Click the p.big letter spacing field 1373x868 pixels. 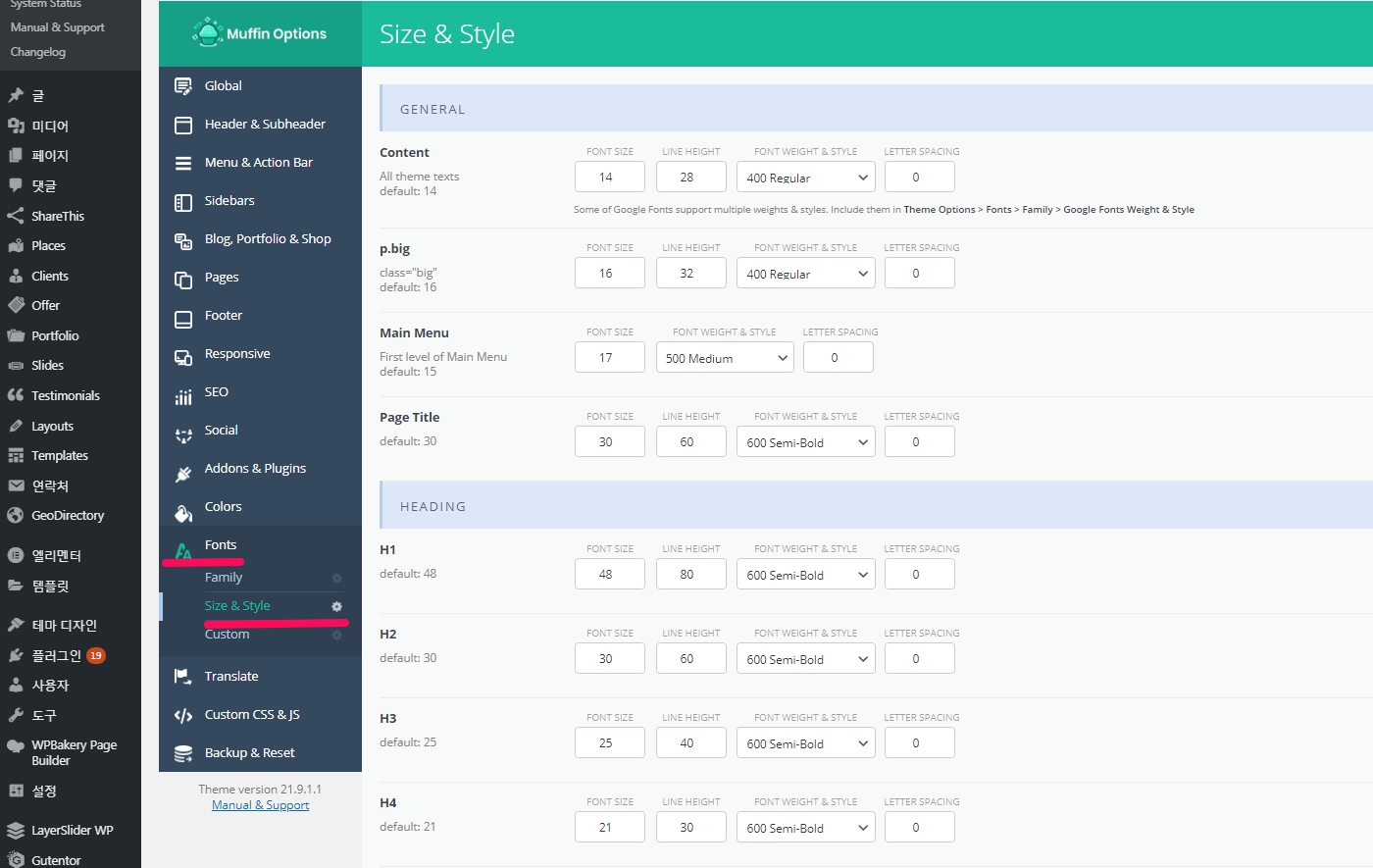(x=920, y=274)
